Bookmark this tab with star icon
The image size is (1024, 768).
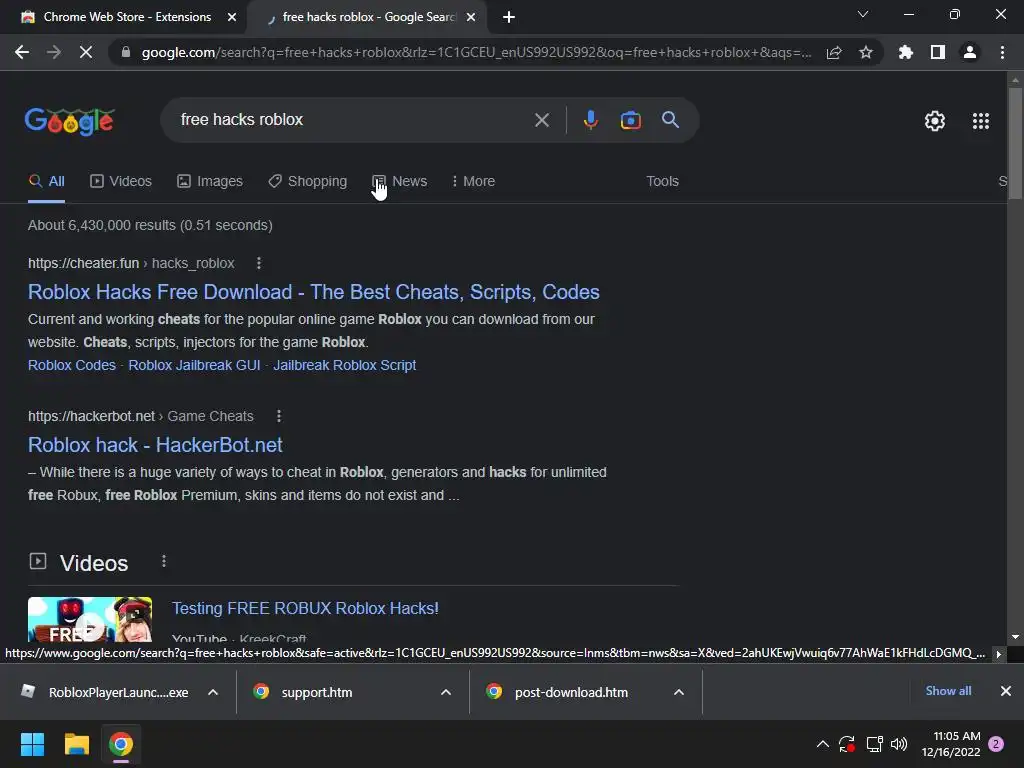(x=865, y=52)
